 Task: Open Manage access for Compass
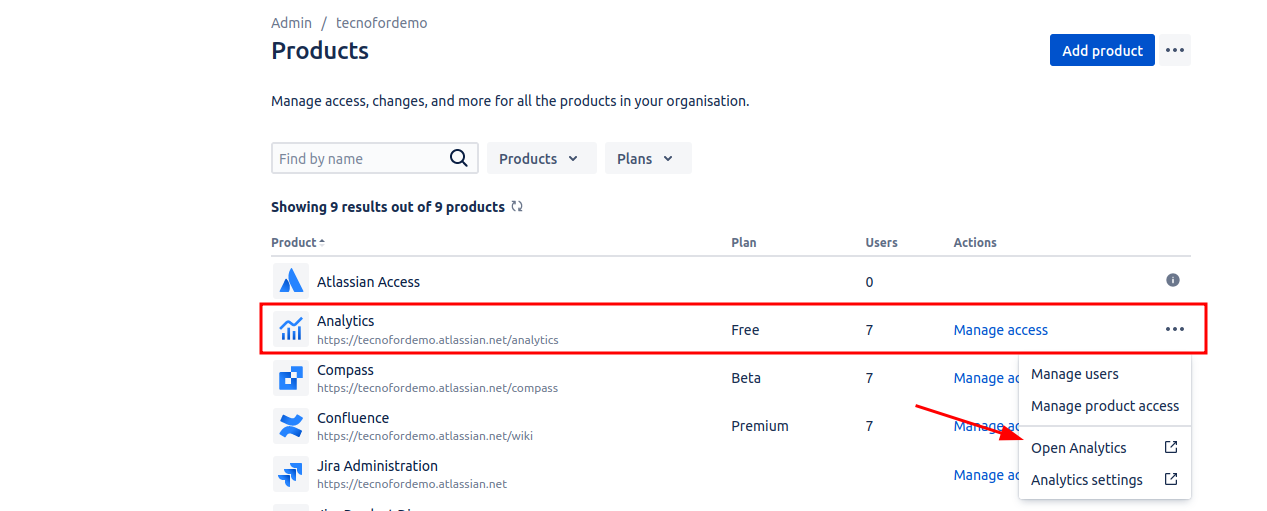point(985,378)
